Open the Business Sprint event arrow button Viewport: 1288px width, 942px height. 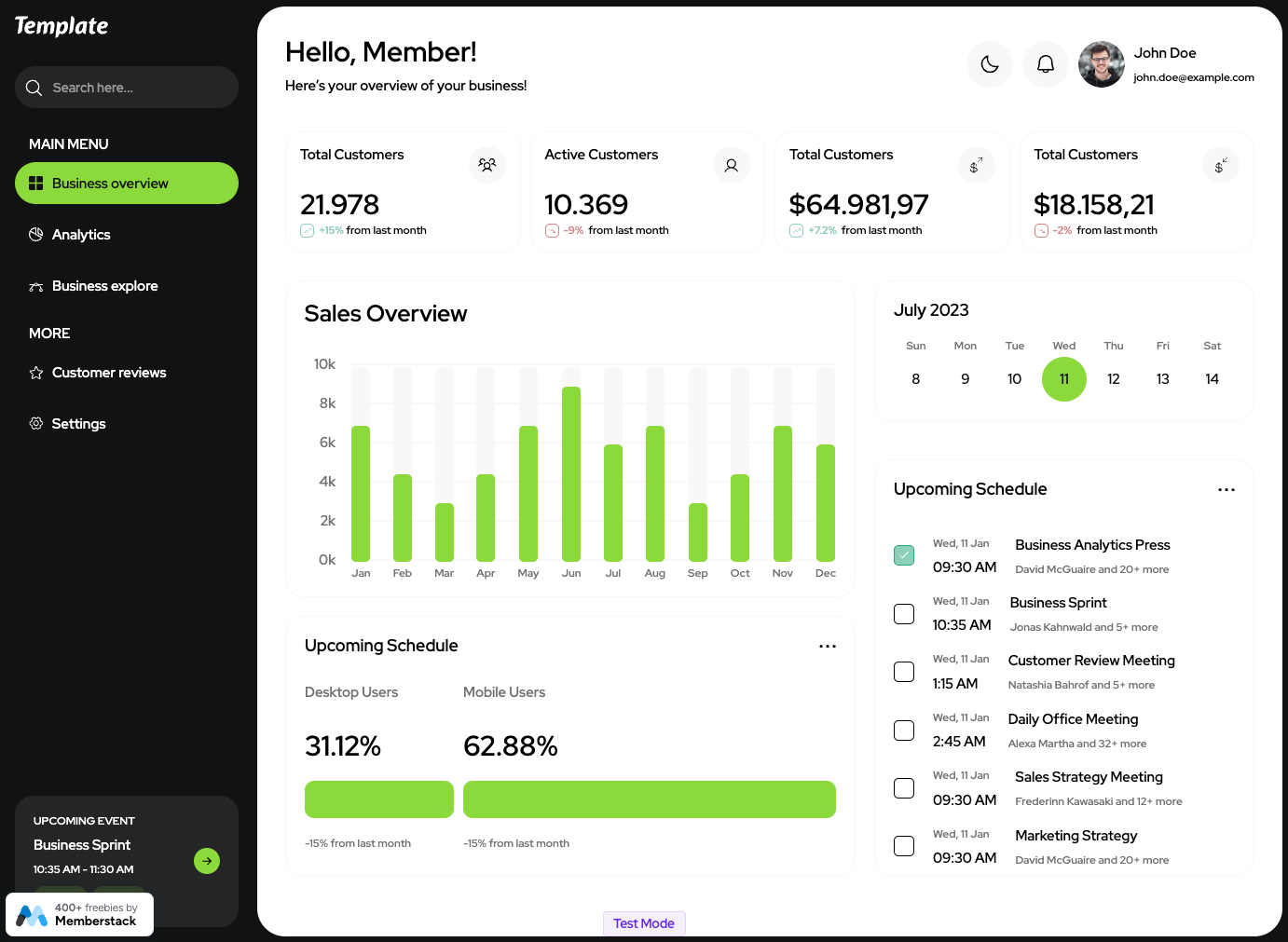coord(207,861)
